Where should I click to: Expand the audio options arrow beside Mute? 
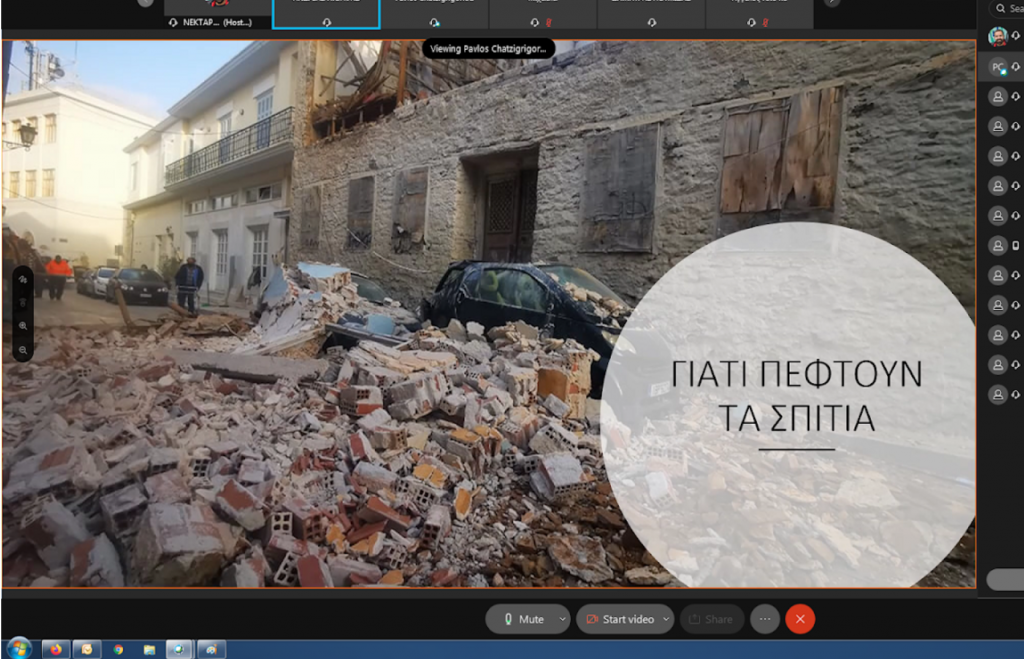tap(561, 619)
